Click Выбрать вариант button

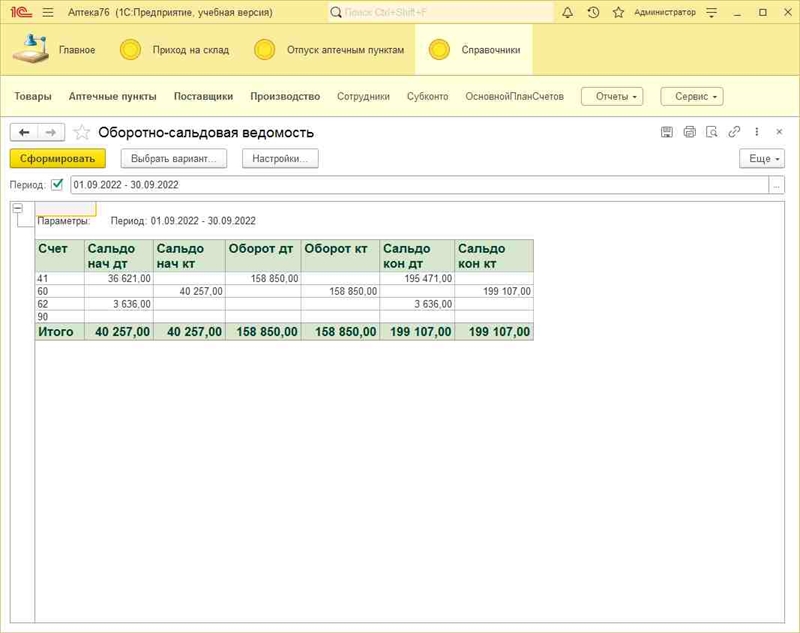(x=173, y=159)
